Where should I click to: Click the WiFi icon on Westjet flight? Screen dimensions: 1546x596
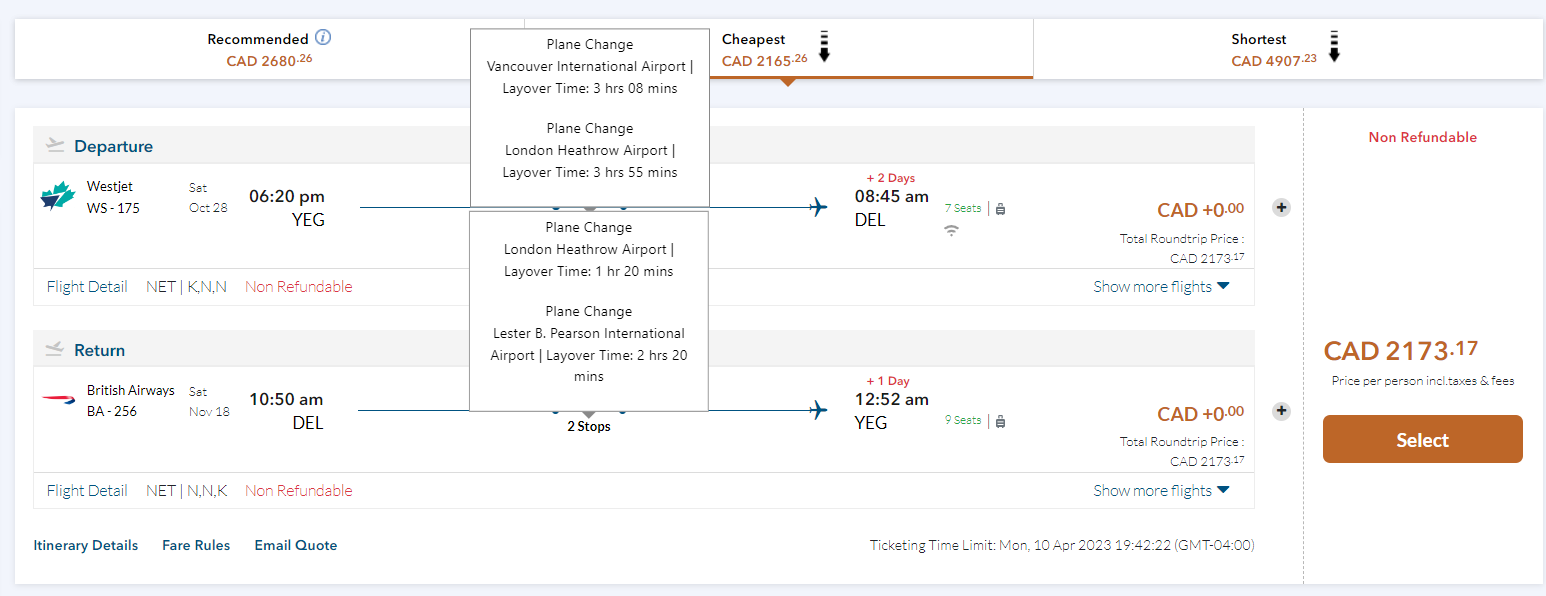951,231
